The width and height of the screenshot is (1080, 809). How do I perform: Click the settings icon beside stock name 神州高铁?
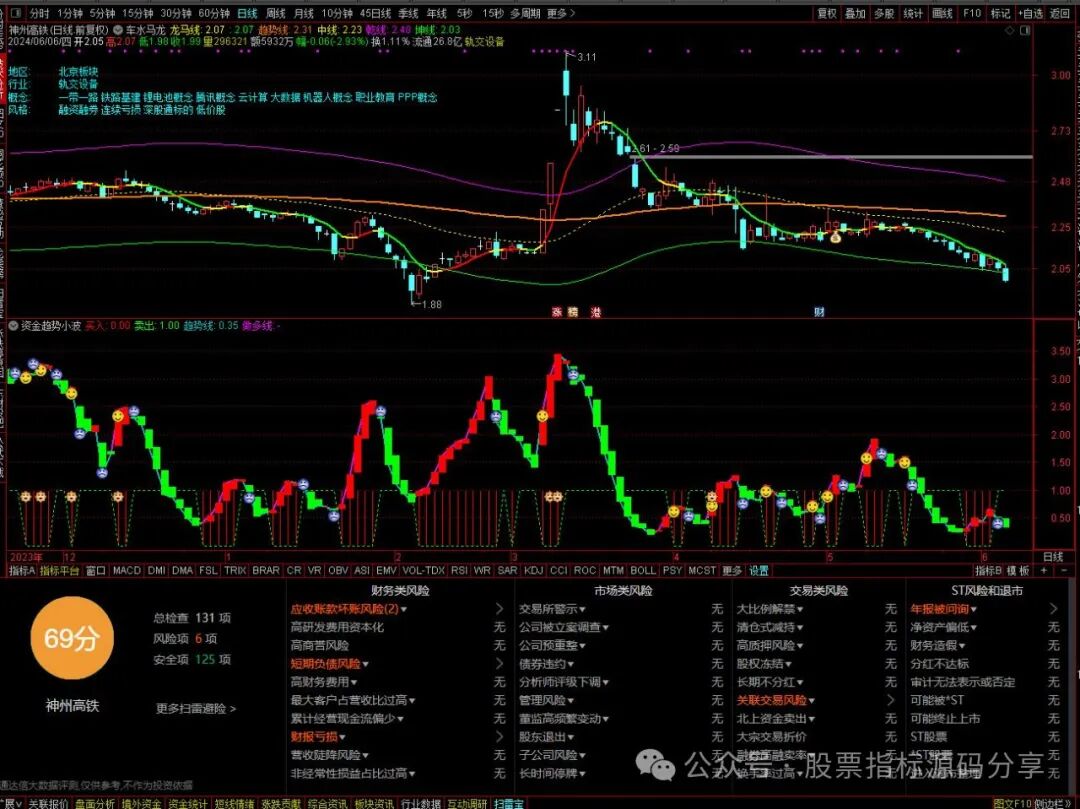(118, 30)
